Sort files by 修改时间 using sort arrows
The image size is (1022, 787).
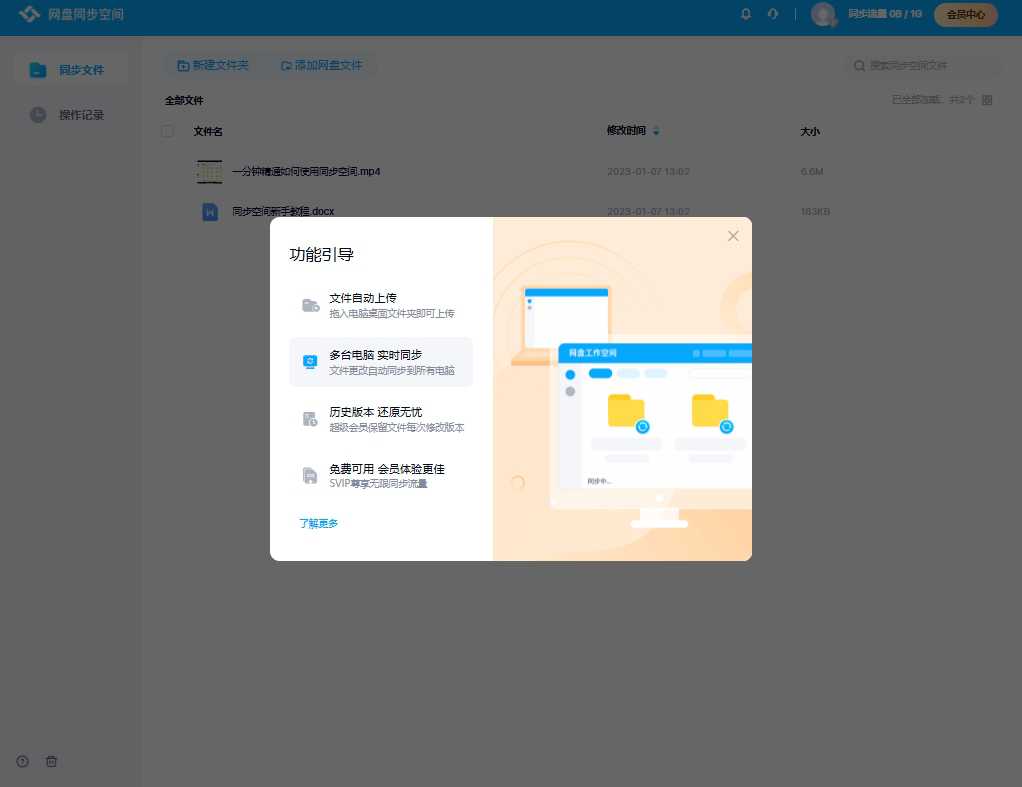(x=657, y=131)
